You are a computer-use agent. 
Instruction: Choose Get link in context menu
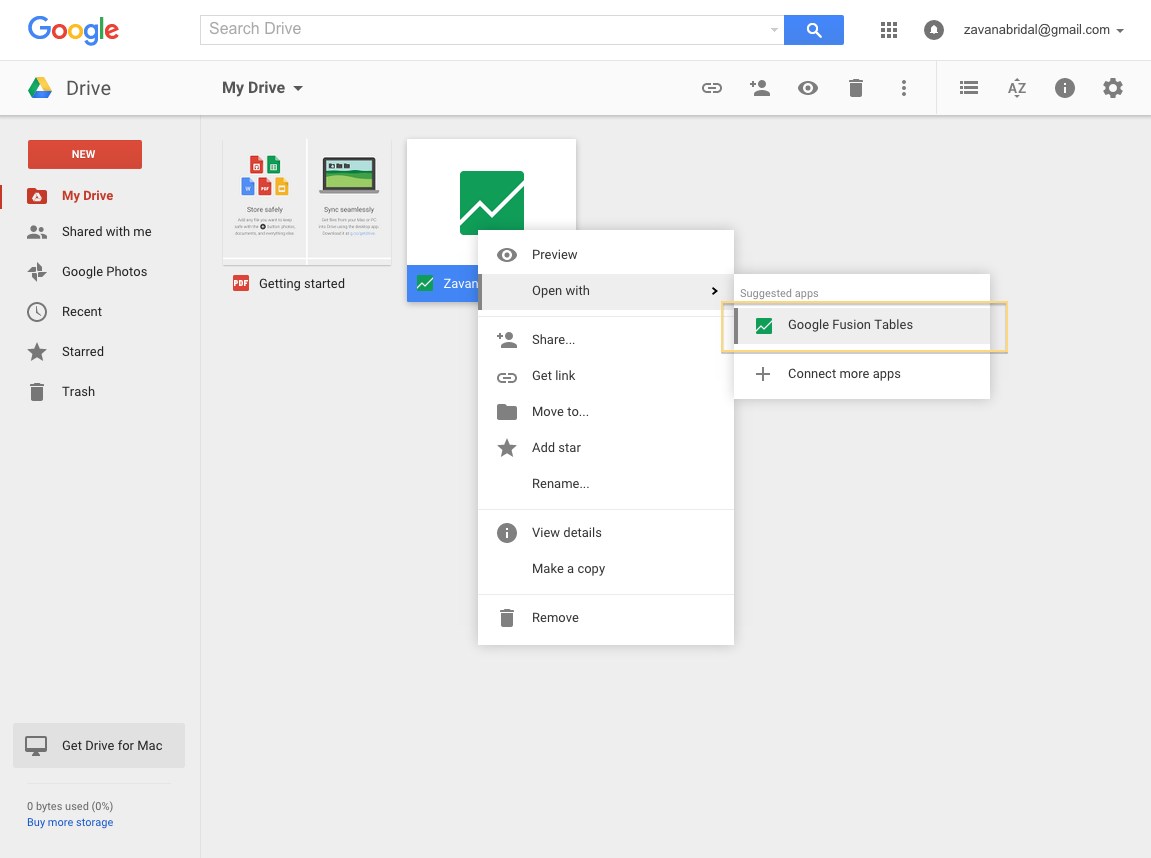606,376
